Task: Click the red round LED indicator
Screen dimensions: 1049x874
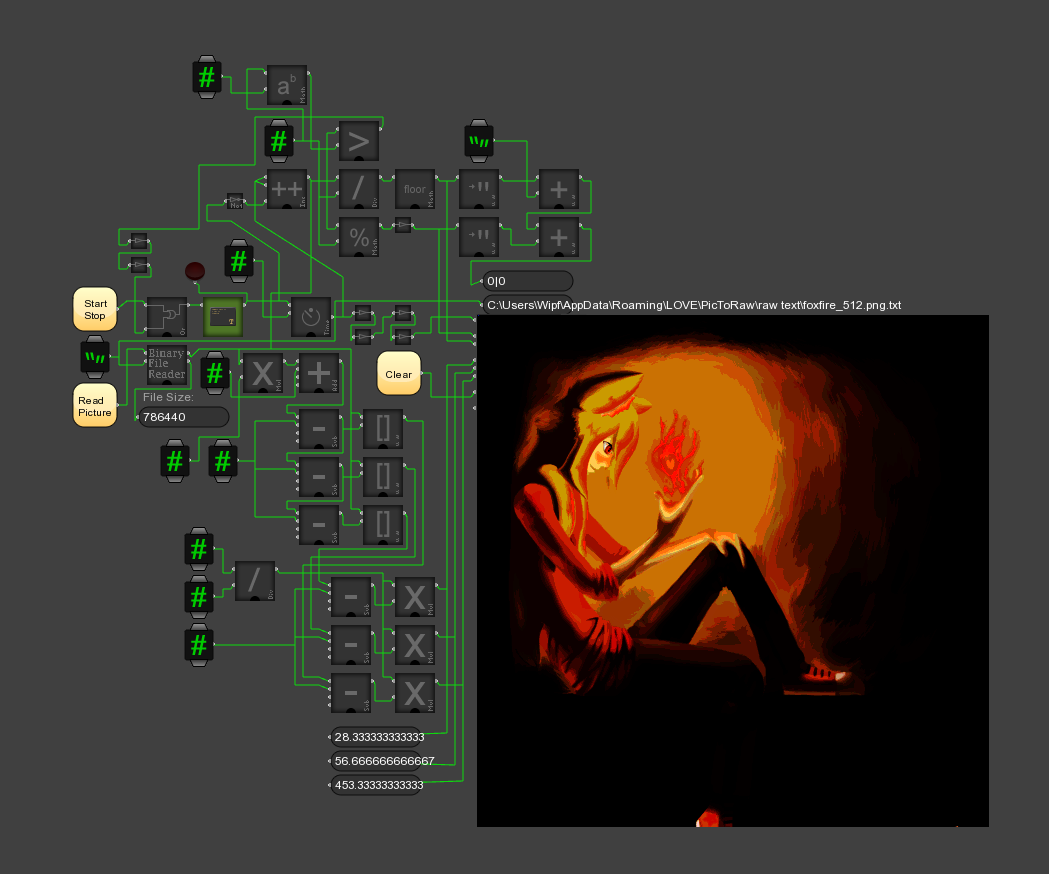Action: (194, 270)
